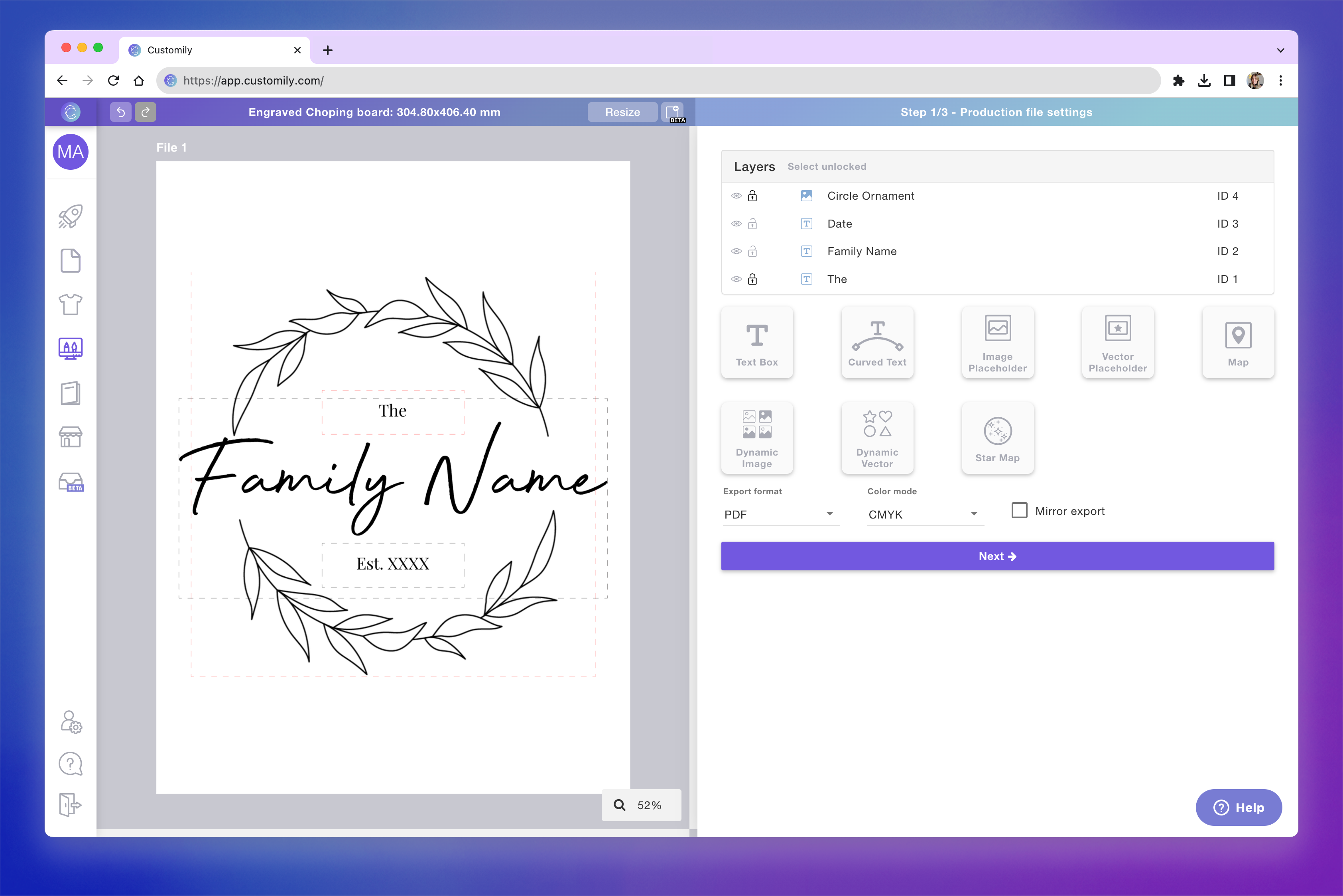Add a Vector Placeholder element
1343x896 pixels.
tap(1117, 342)
